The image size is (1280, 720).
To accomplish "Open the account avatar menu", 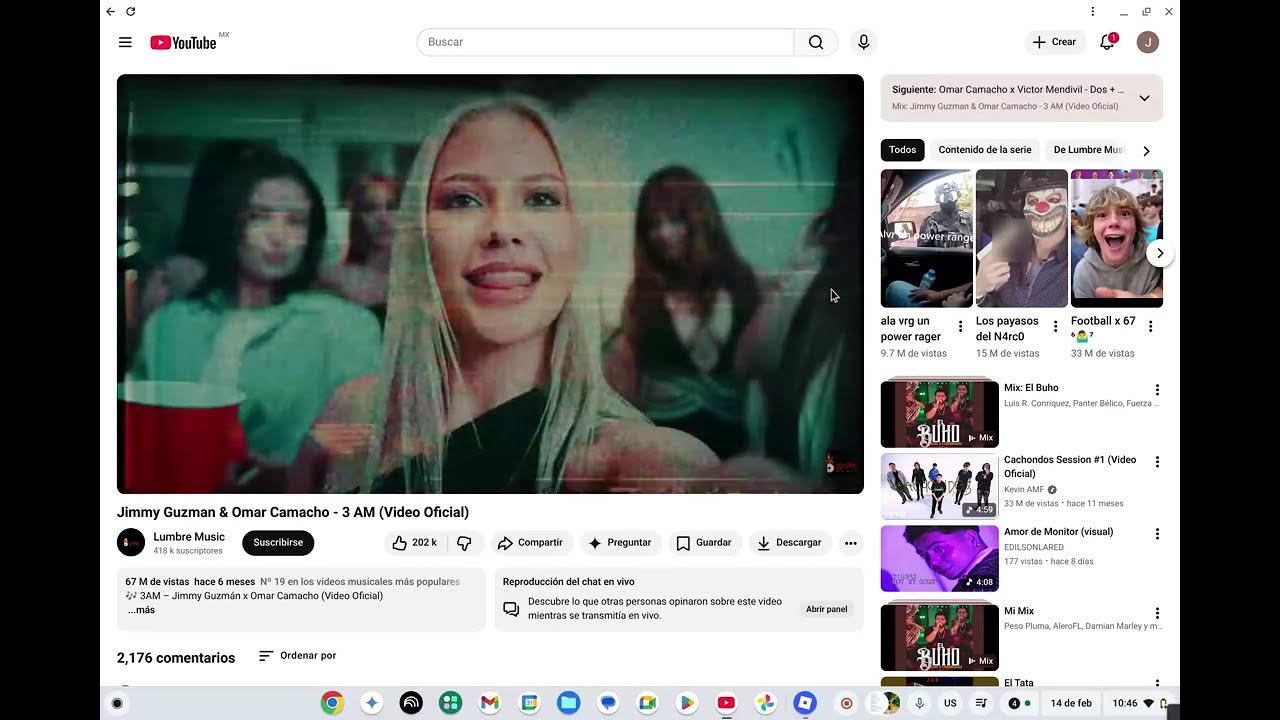I will [x=1148, y=42].
